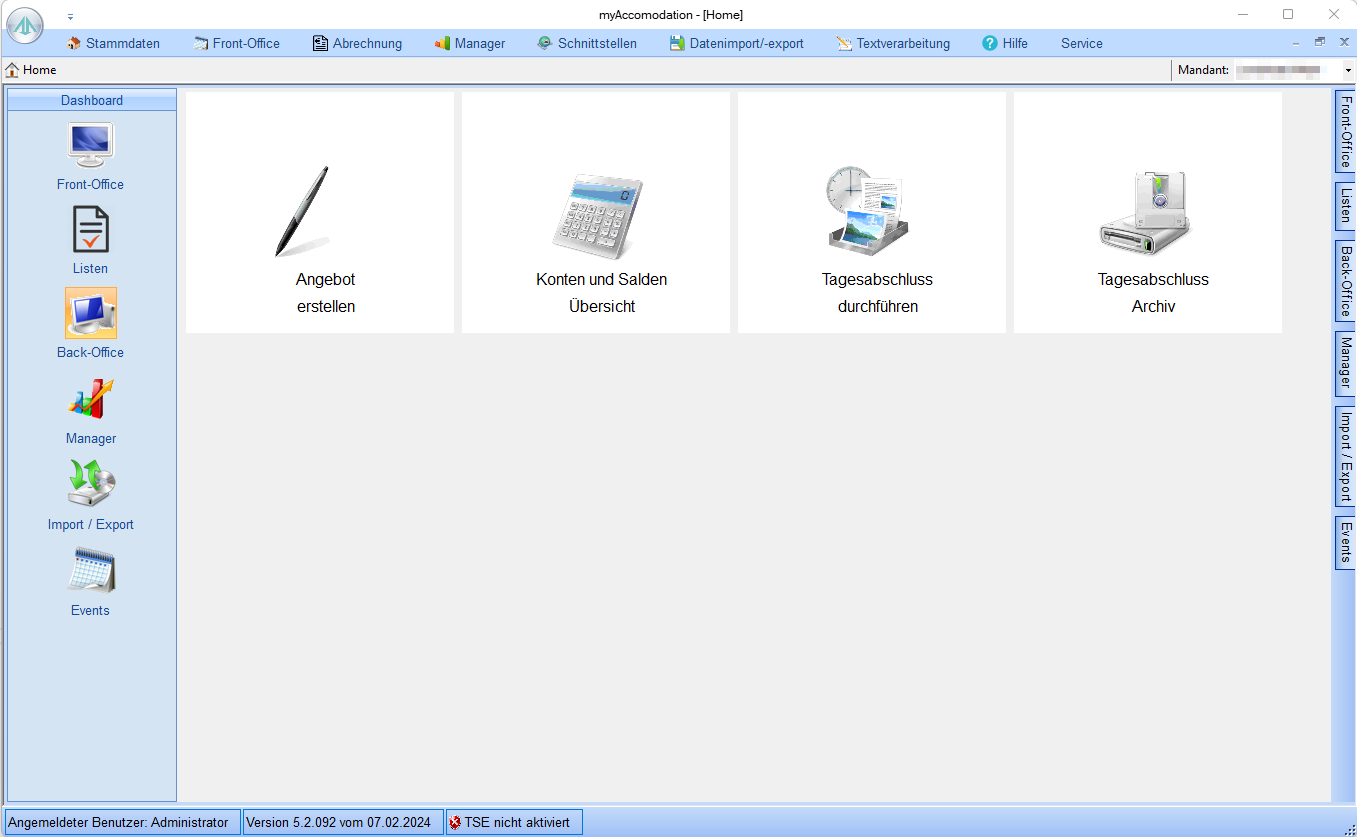This screenshot has height=837, width=1357.
Task: Open Konten und Salden calculator tile
Action: coord(596,213)
